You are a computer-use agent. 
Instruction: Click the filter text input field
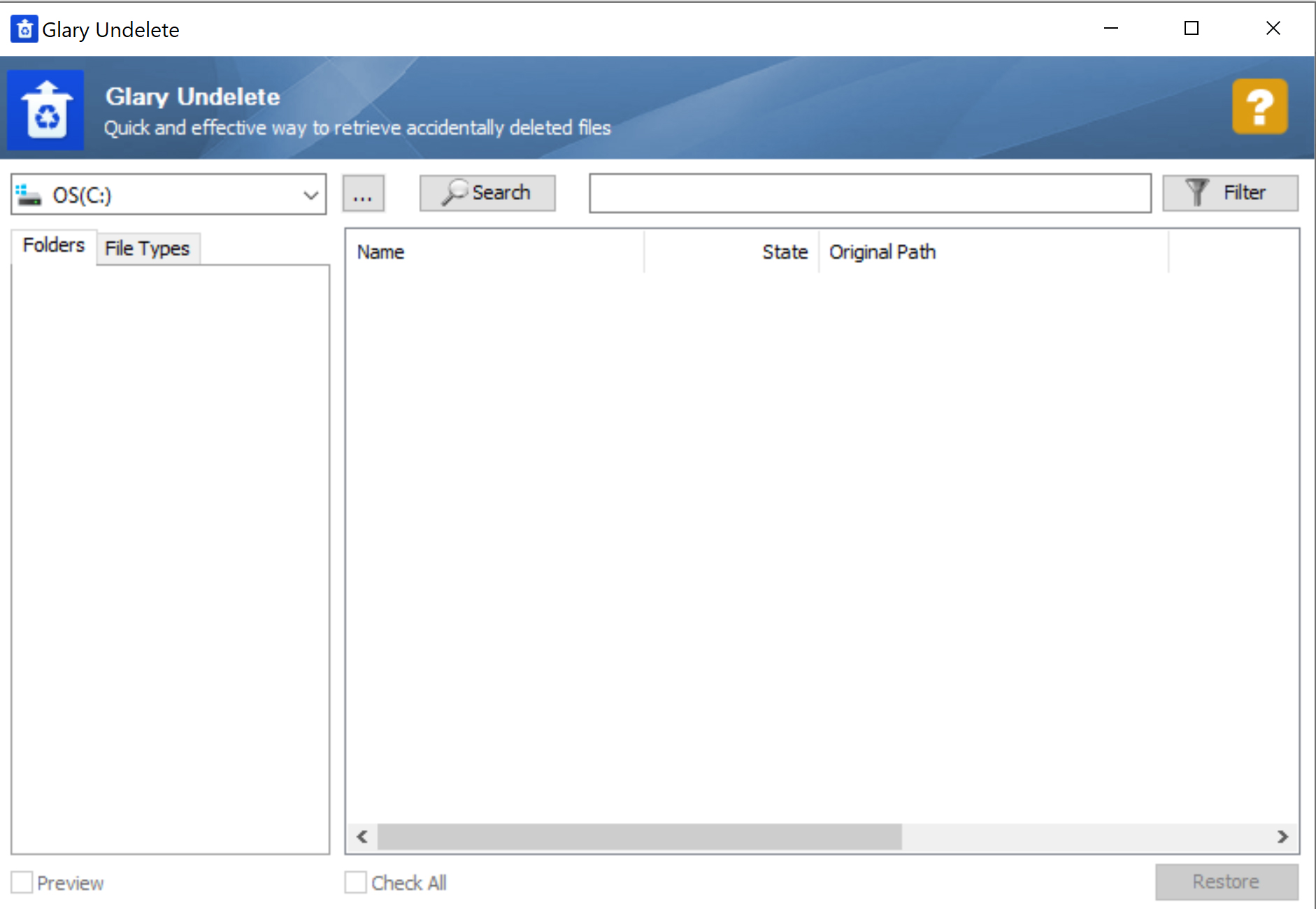click(x=870, y=193)
